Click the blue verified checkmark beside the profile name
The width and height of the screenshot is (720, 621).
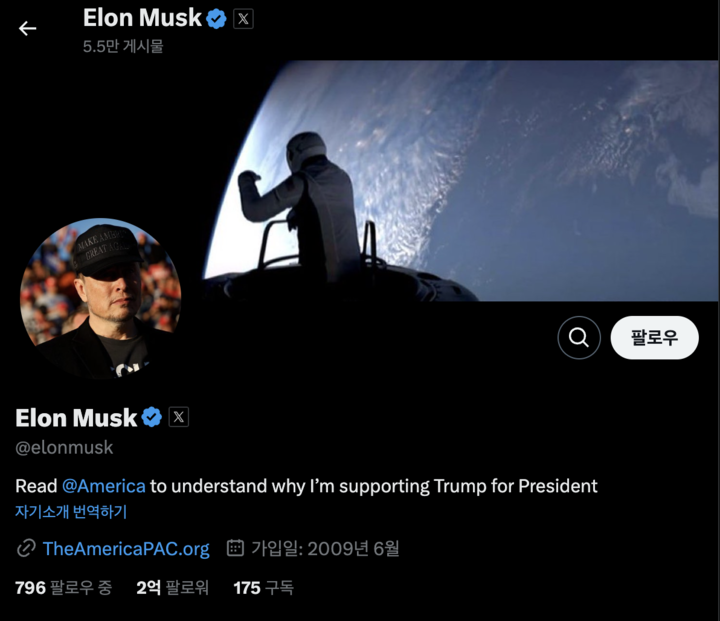pos(152,417)
